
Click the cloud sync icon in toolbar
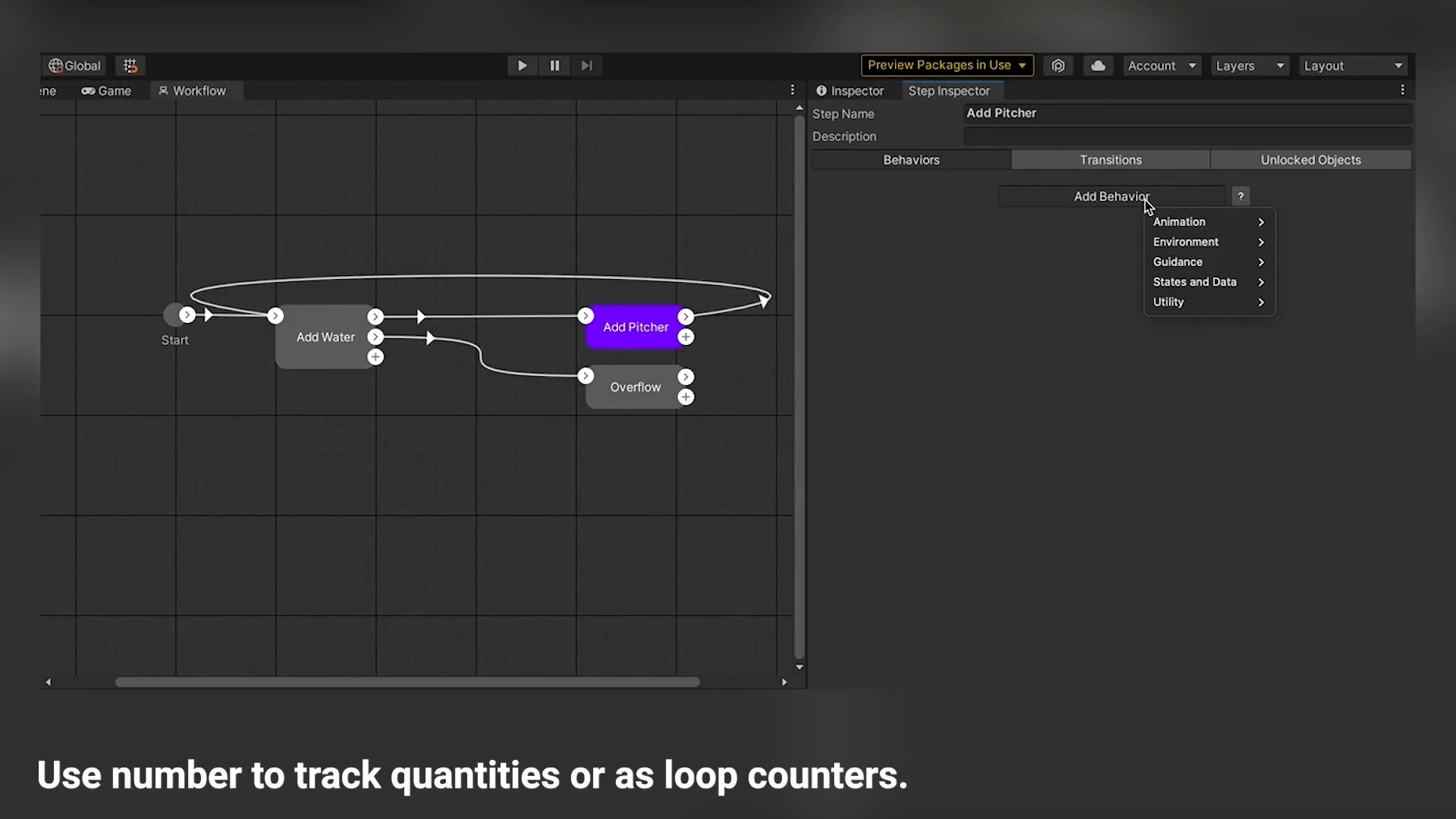coord(1098,65)
